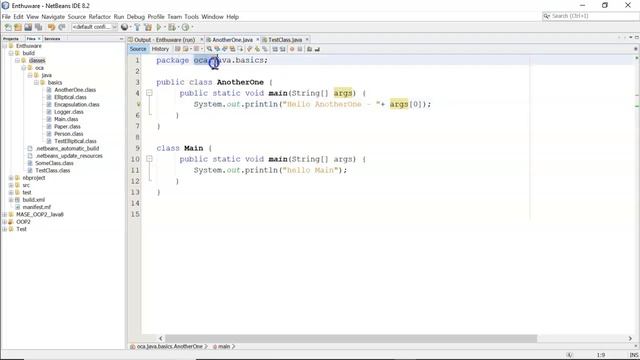Switch editor to History view

pyautogui.click(x=160, y=49)
